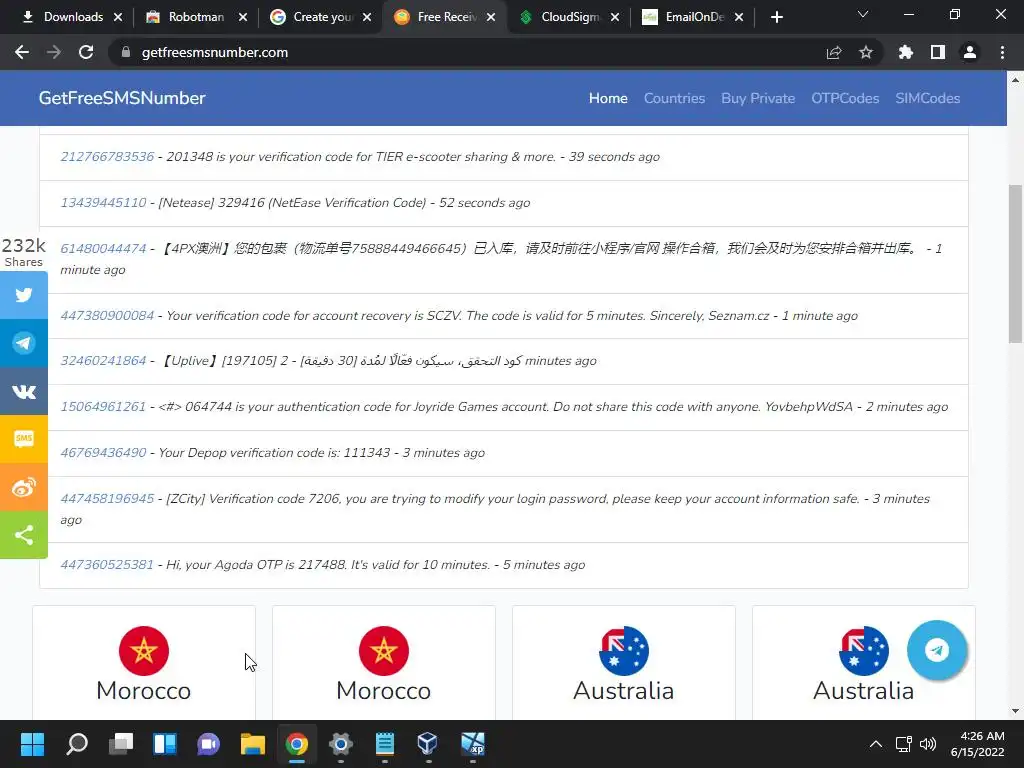Open number 15064961261 link
Screen dimensions: 1024x768
pos(103,407)
